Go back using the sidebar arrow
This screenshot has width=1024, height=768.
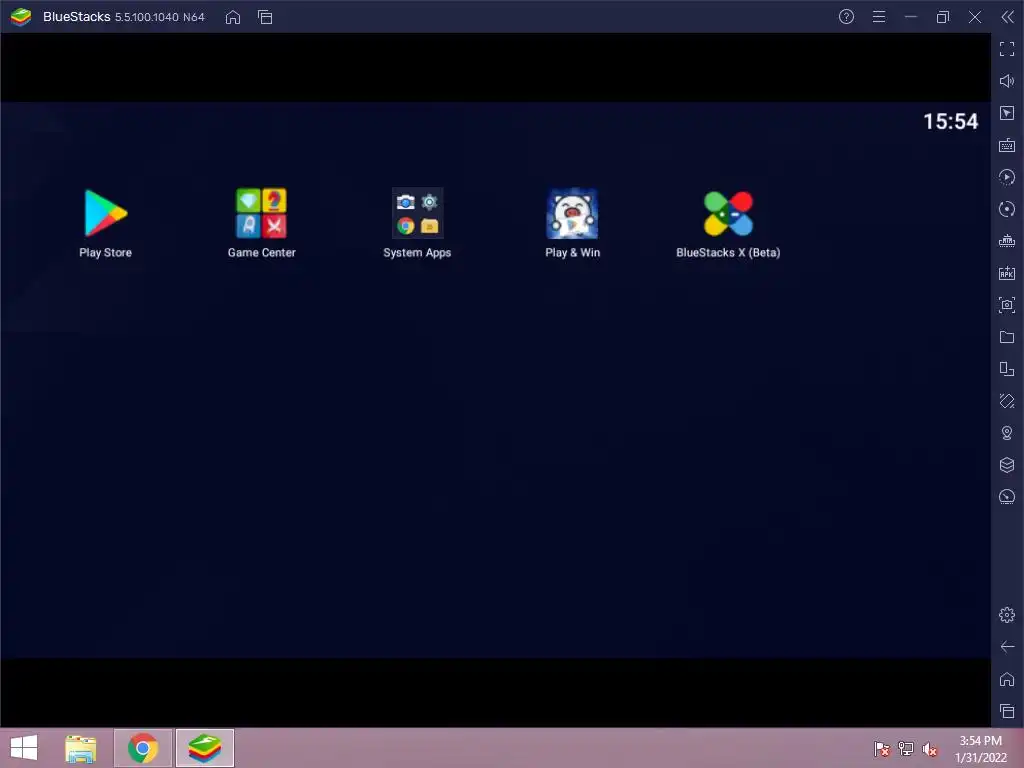tap(1007, 647)
